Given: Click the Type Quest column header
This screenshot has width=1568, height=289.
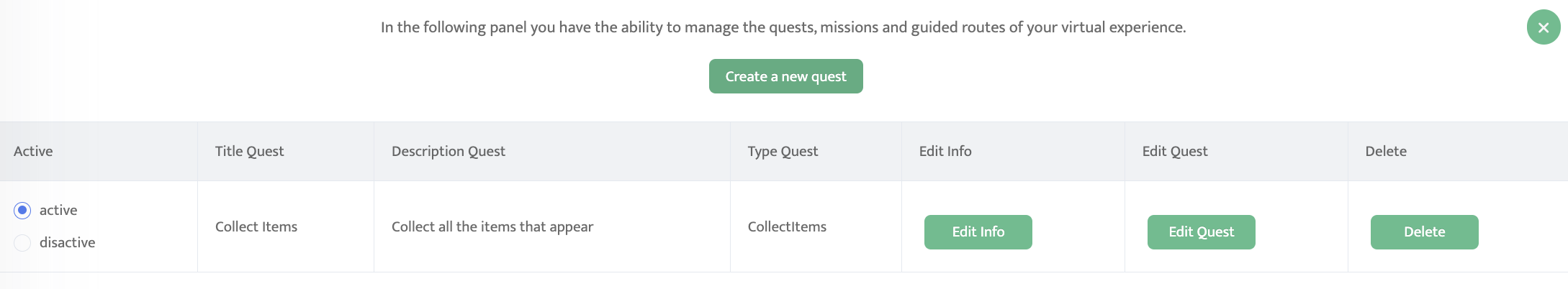Looking at the screenshot, I should [x=783, y=151].
